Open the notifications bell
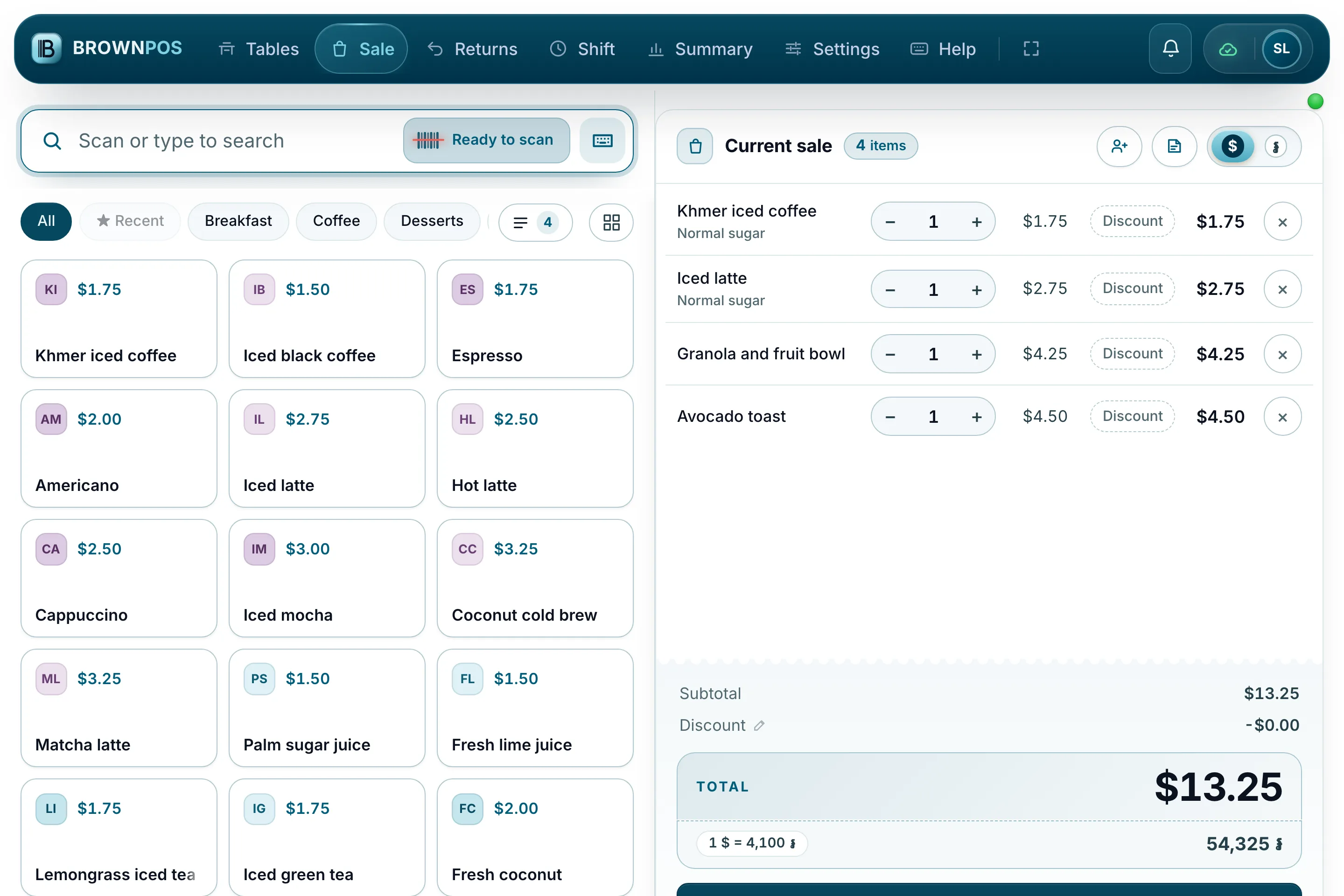The width and height of the screenshot is (1344, 896). (1170, 49)
